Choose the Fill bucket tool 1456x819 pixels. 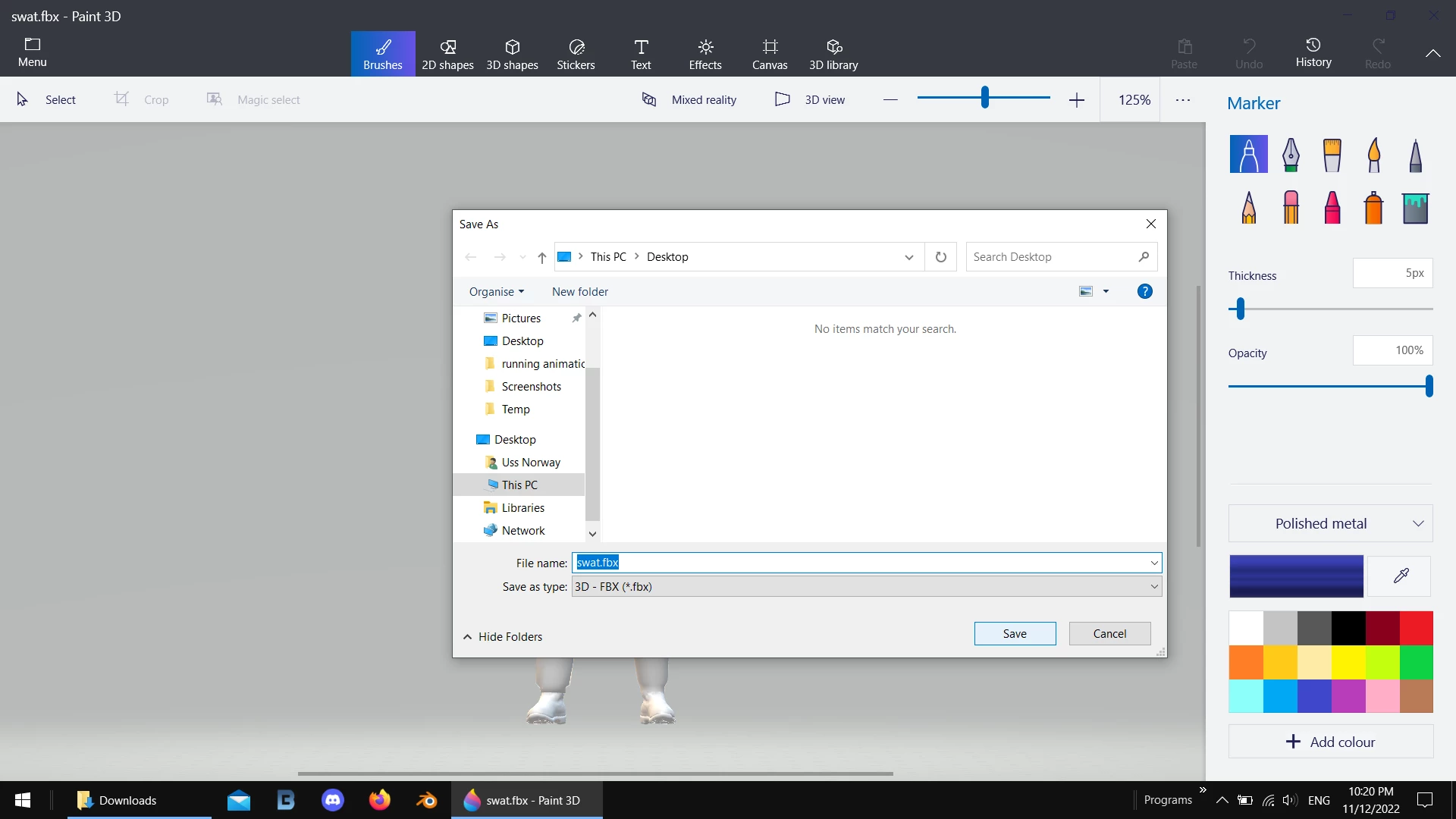1415,207
